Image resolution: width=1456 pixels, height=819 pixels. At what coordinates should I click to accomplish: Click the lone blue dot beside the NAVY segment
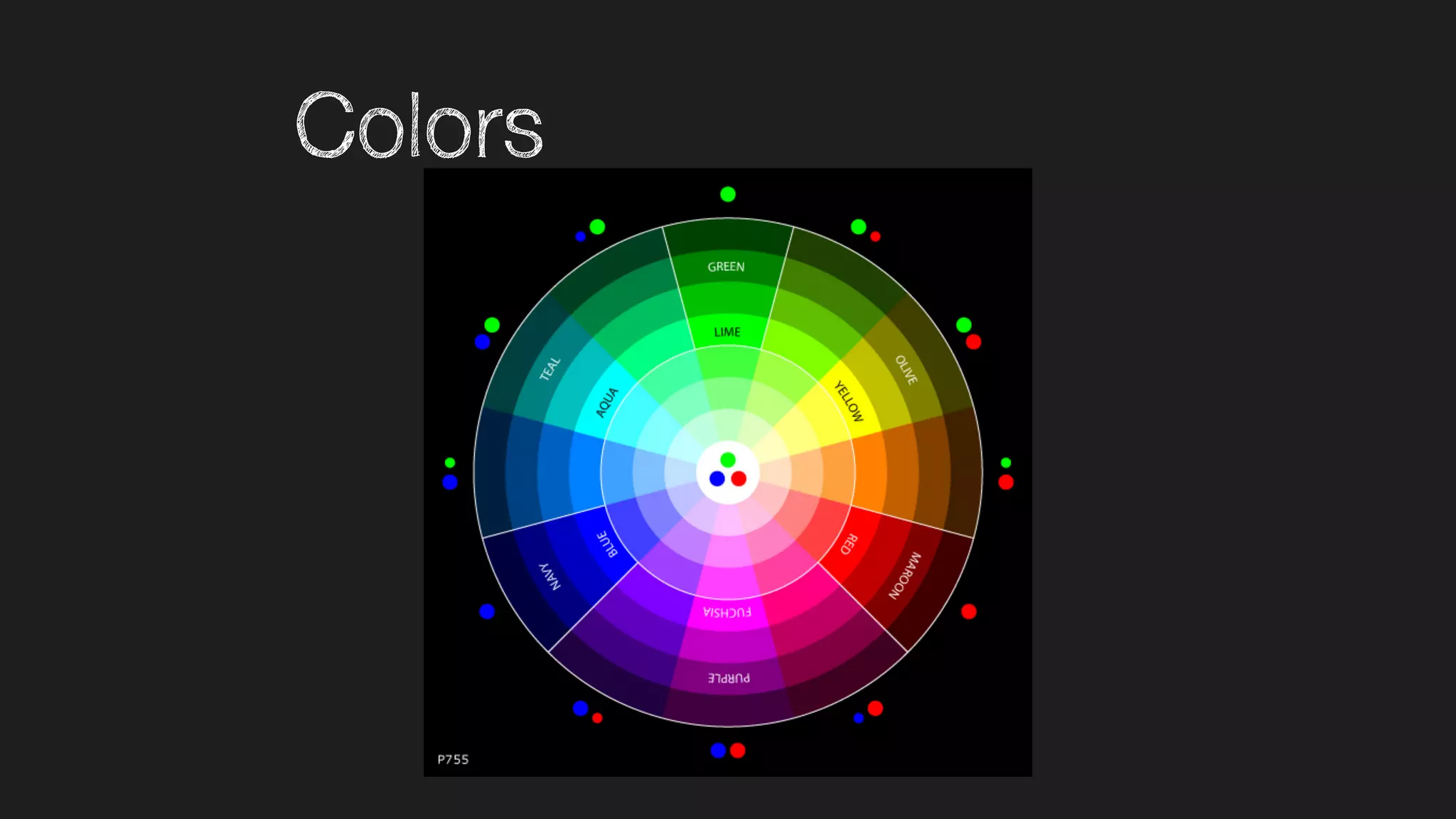pos(487,611)
